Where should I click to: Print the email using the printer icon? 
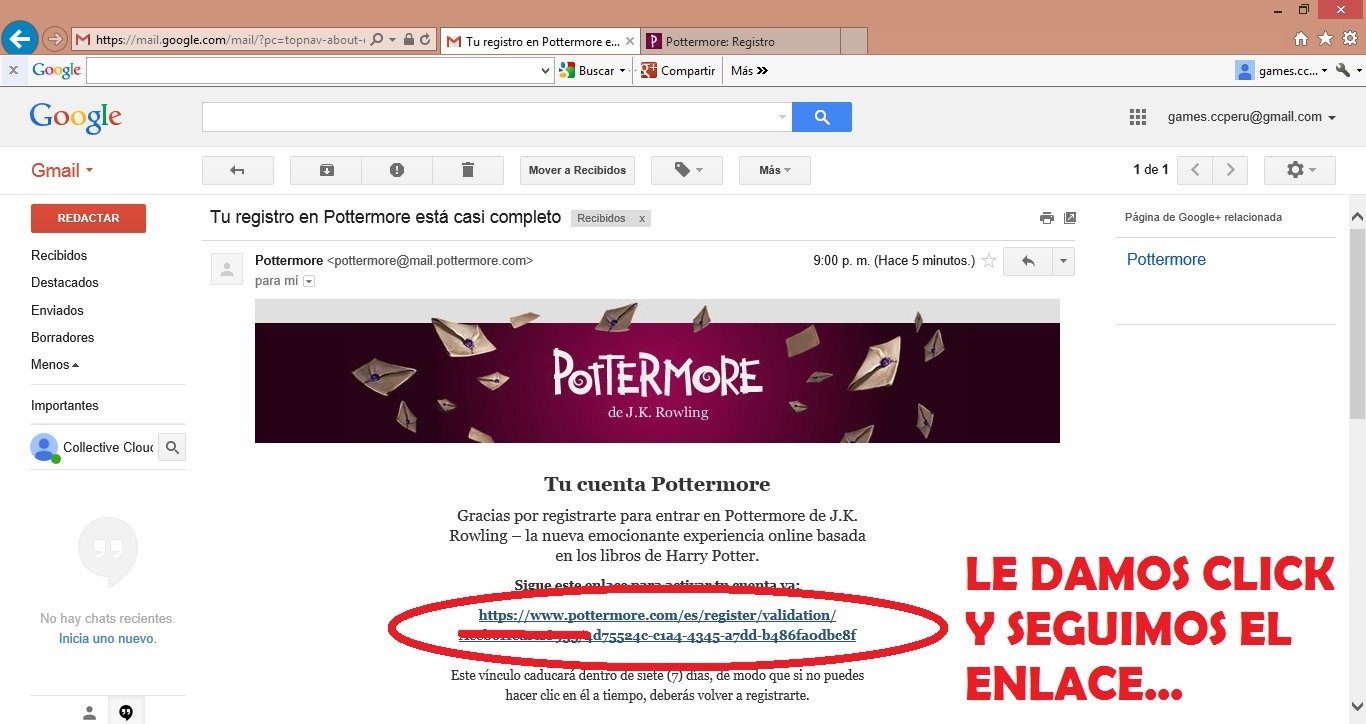[1047, 218]
